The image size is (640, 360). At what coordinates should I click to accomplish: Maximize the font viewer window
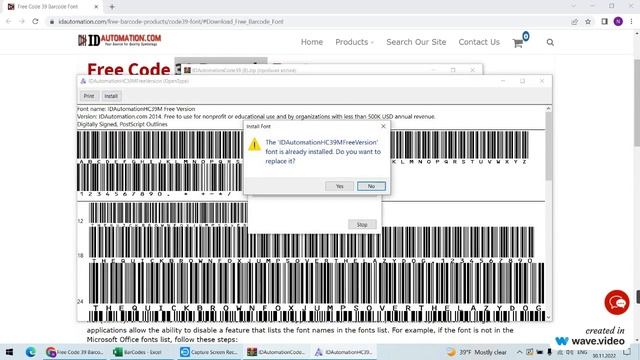pyautogui.click(x=522, y=81)
